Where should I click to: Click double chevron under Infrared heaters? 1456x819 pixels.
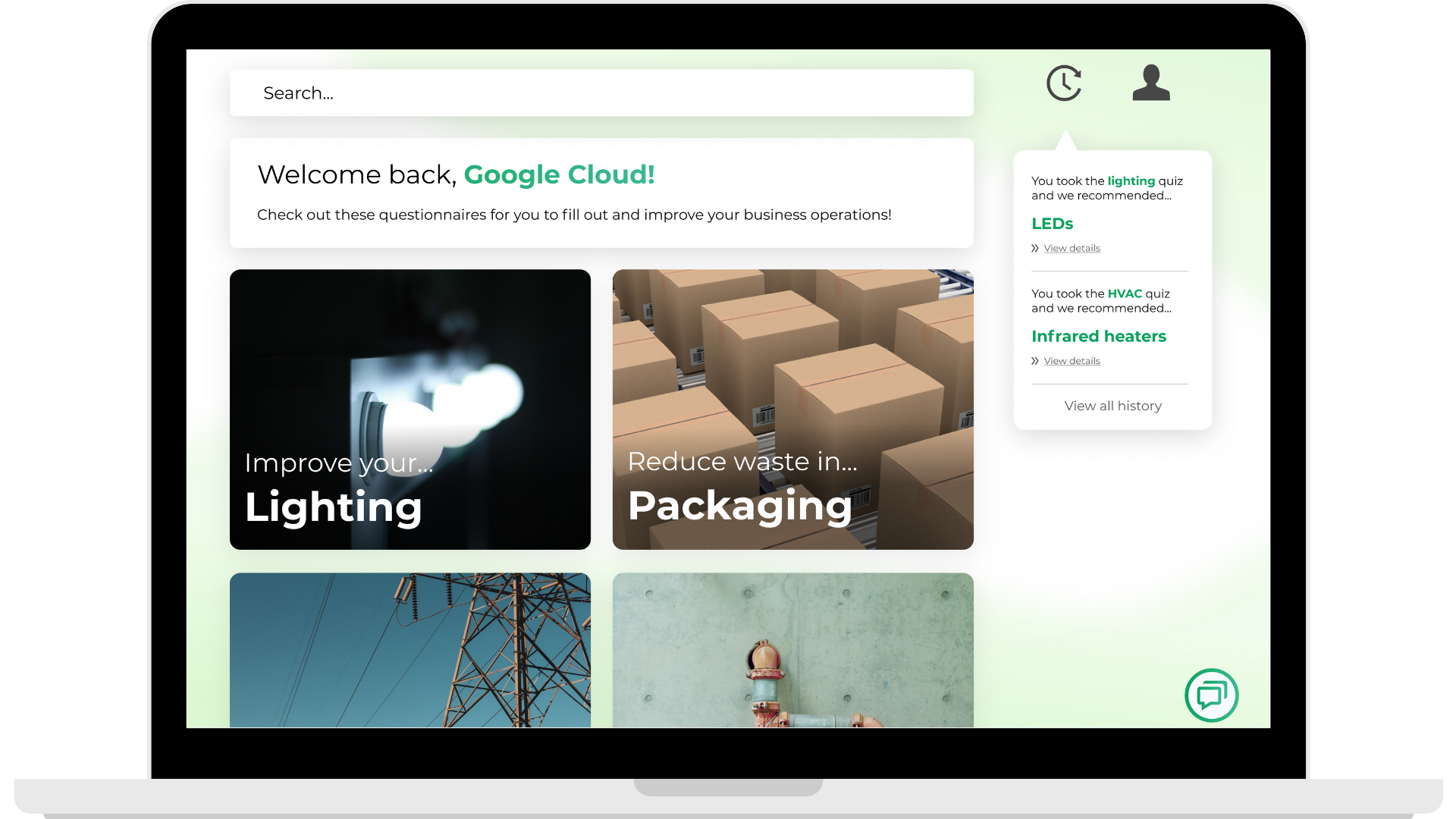coord(1035,361)
